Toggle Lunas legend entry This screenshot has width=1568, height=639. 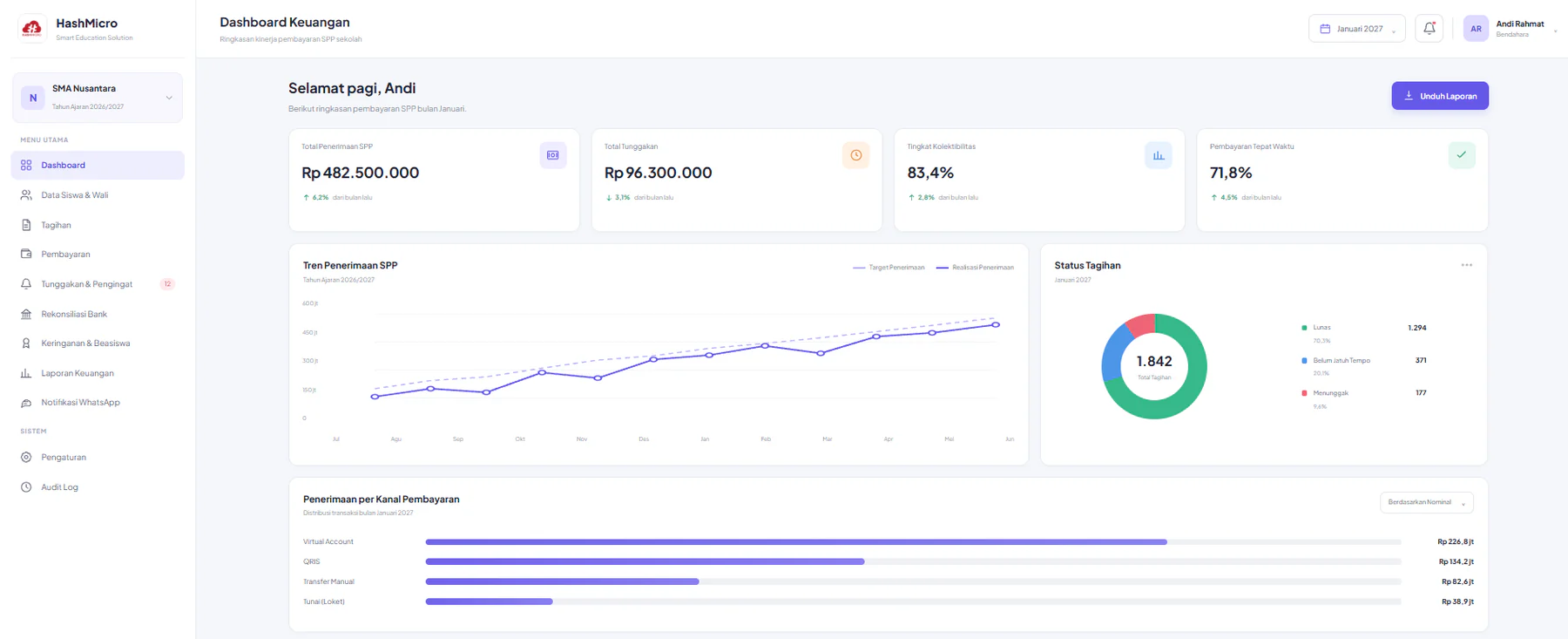(1316, 328)
